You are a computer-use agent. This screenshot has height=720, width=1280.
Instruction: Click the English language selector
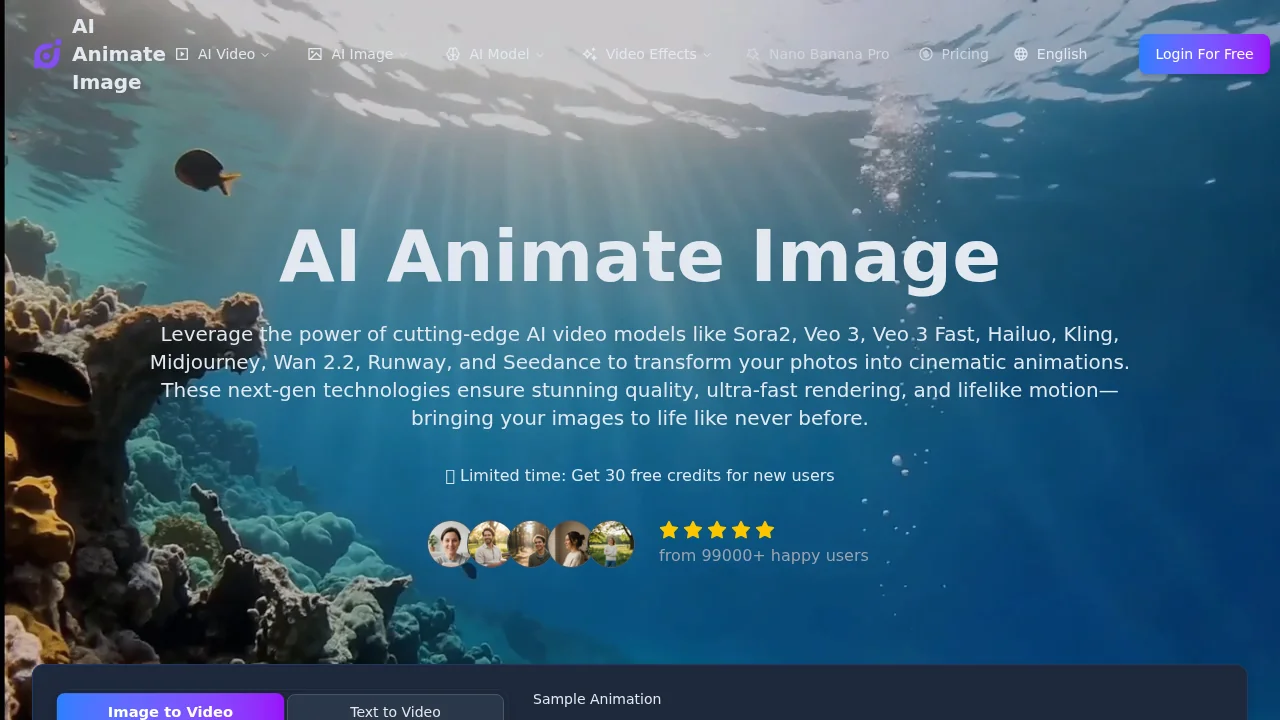coord(1050,54)
